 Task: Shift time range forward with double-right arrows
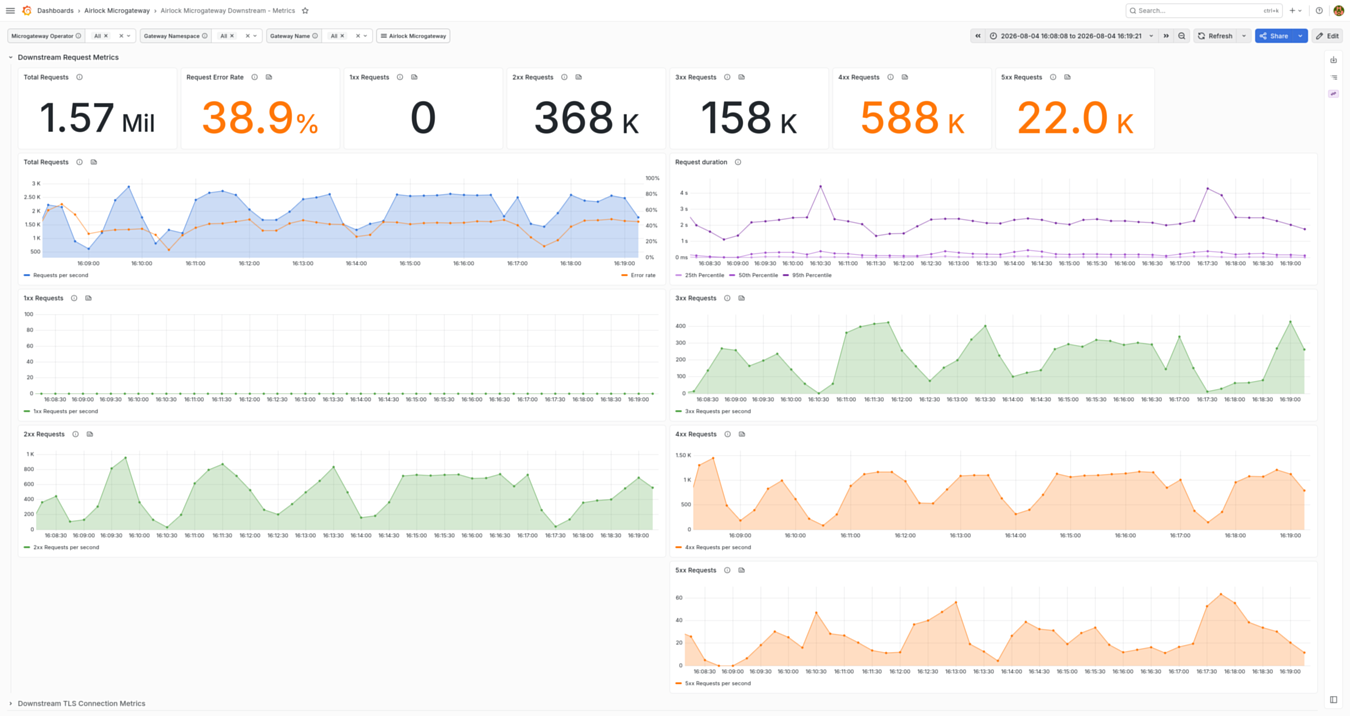[x=1166, y=36]
